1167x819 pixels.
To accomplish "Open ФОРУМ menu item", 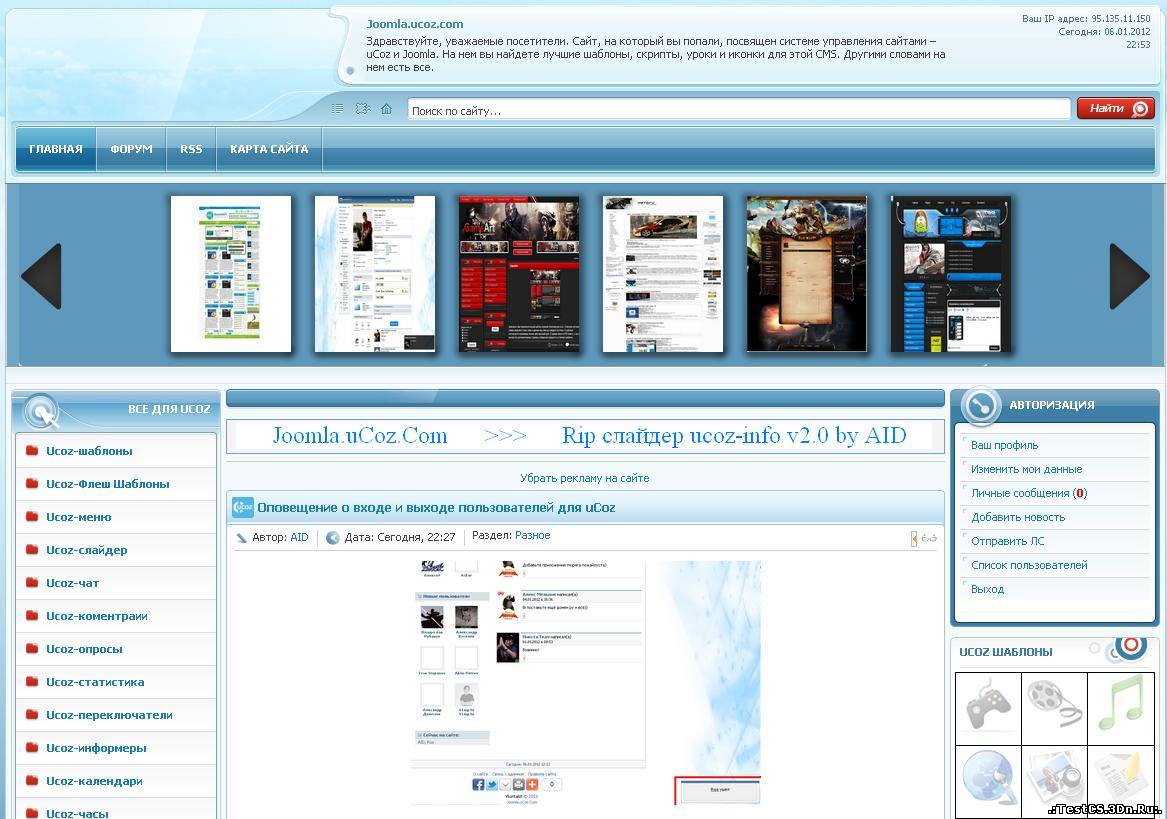I will tap(131, 149).
